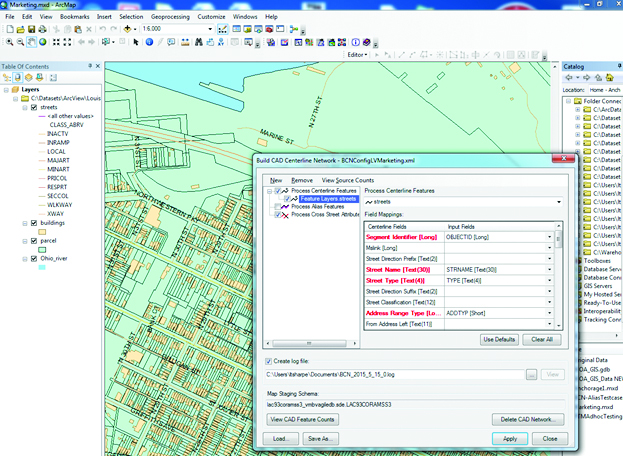This screenshot has width=623, height=456.
Task: Toggle visibility of the Ohio_river layer
Action: click(34, 259)
